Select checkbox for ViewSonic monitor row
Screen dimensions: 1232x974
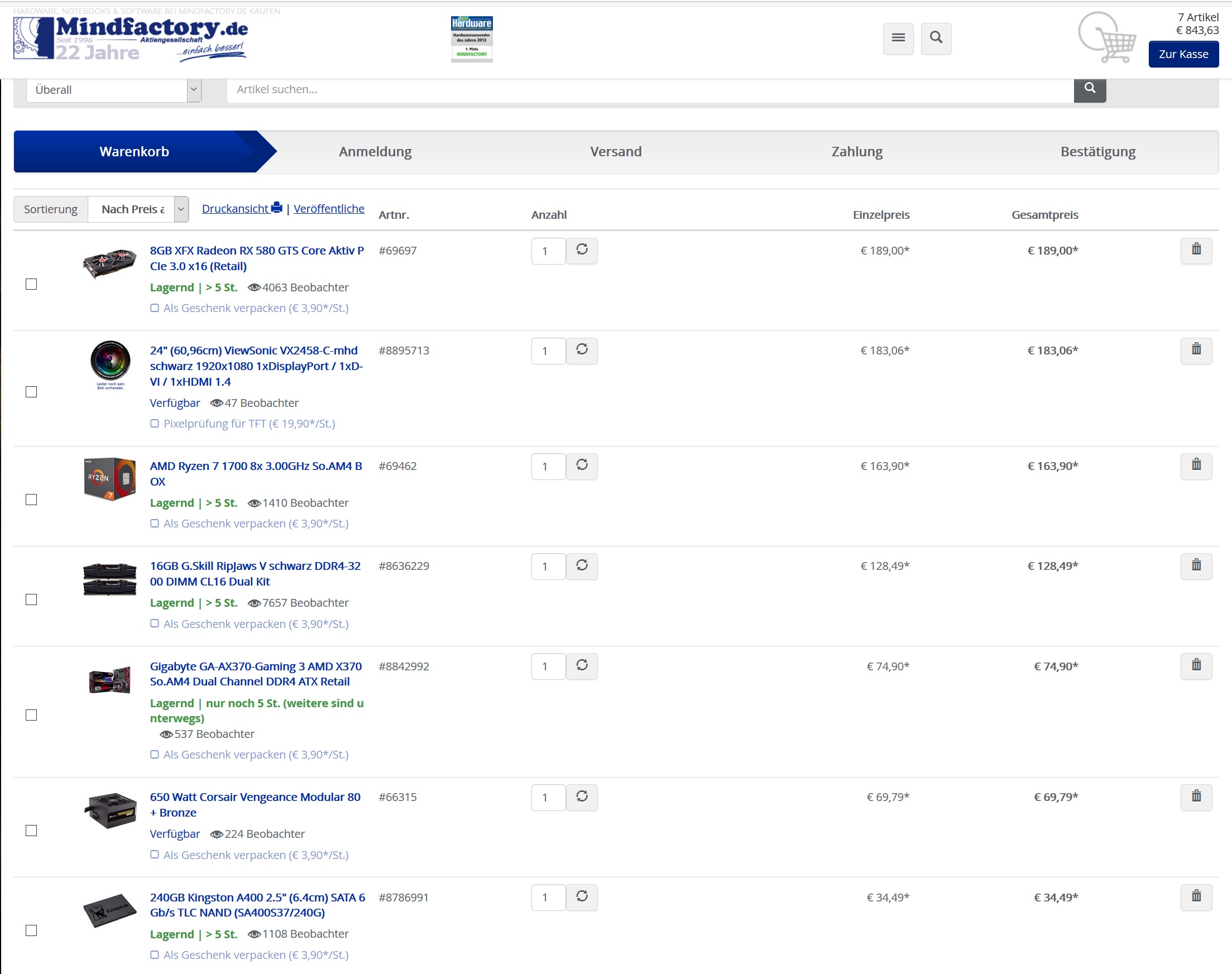[31, 392]
